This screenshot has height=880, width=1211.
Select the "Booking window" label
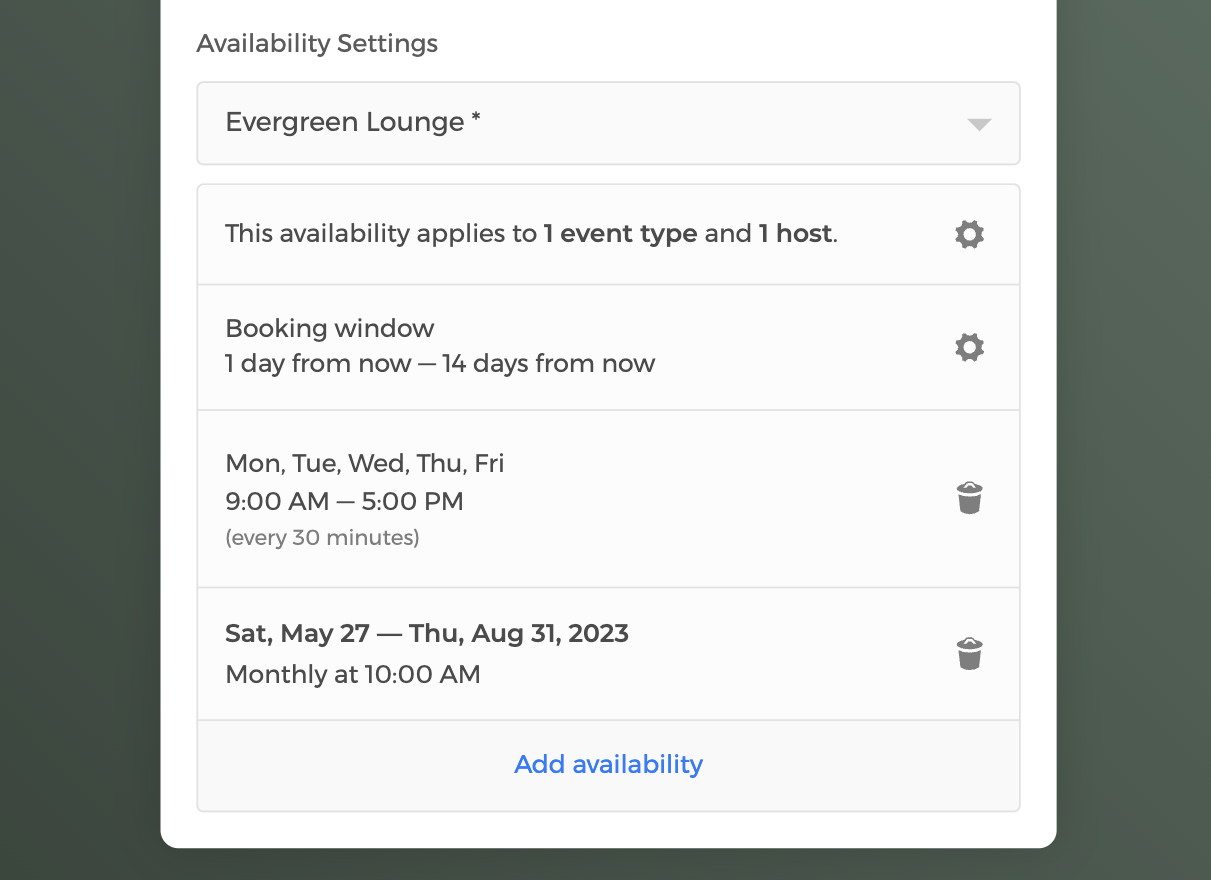pos(330,328)
